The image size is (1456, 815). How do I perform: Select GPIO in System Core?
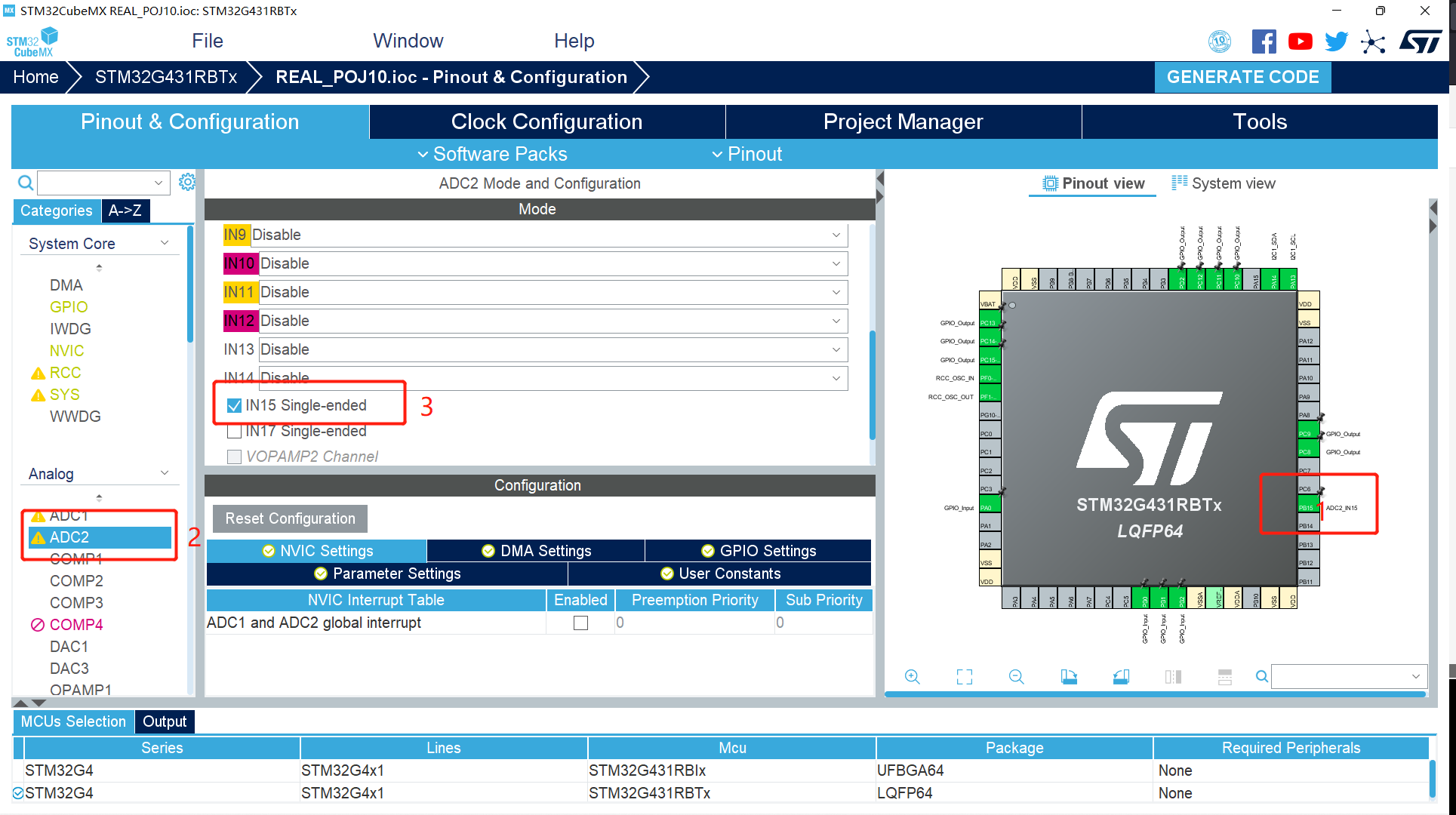(x=69, y=307)
